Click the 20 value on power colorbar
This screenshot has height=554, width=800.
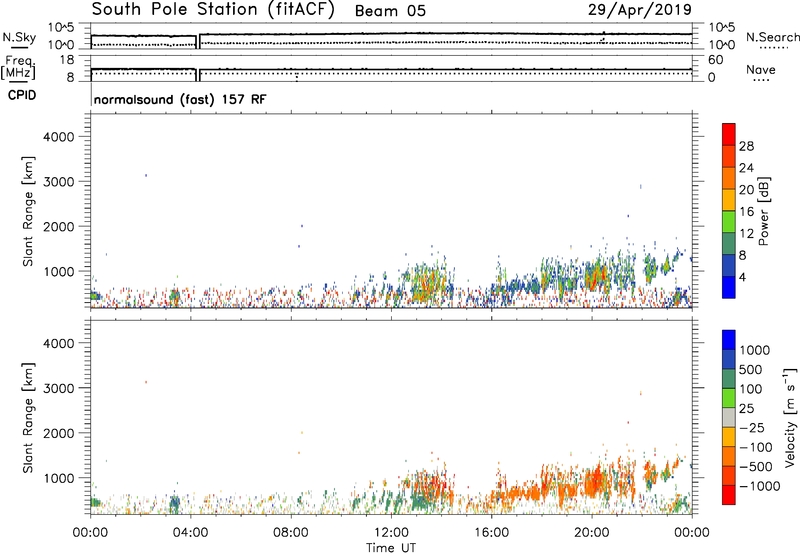[746, 190]
